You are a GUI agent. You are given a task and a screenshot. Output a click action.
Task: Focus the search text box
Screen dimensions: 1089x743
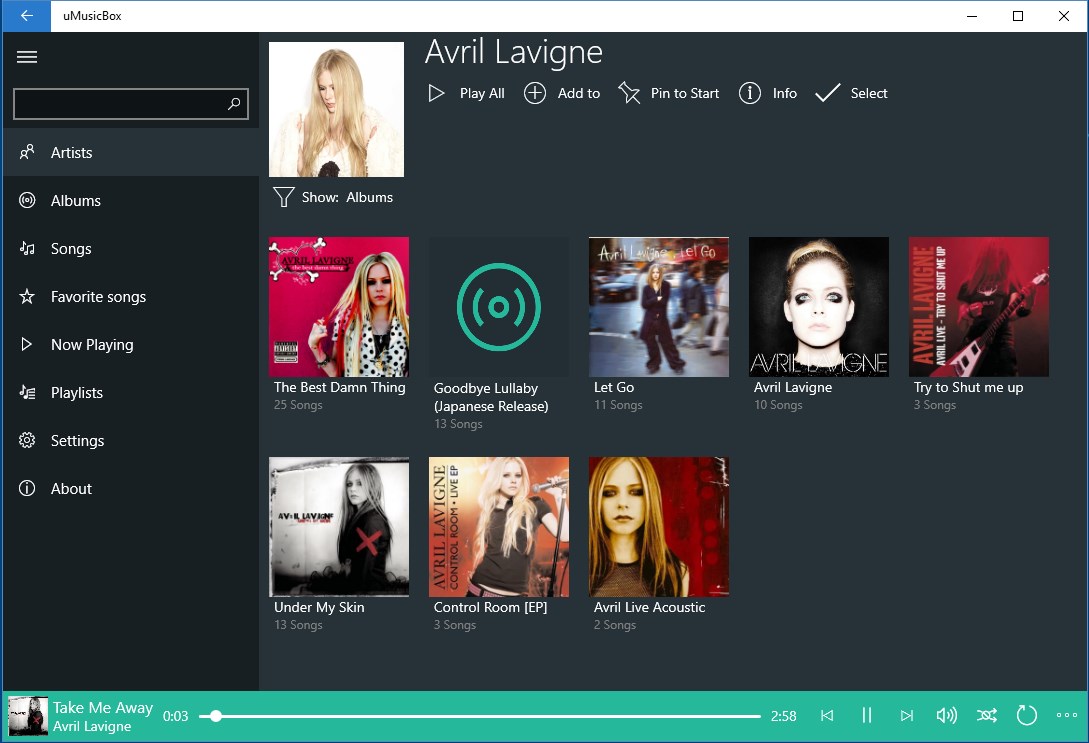pyautogui.click(x=131, y=103)
